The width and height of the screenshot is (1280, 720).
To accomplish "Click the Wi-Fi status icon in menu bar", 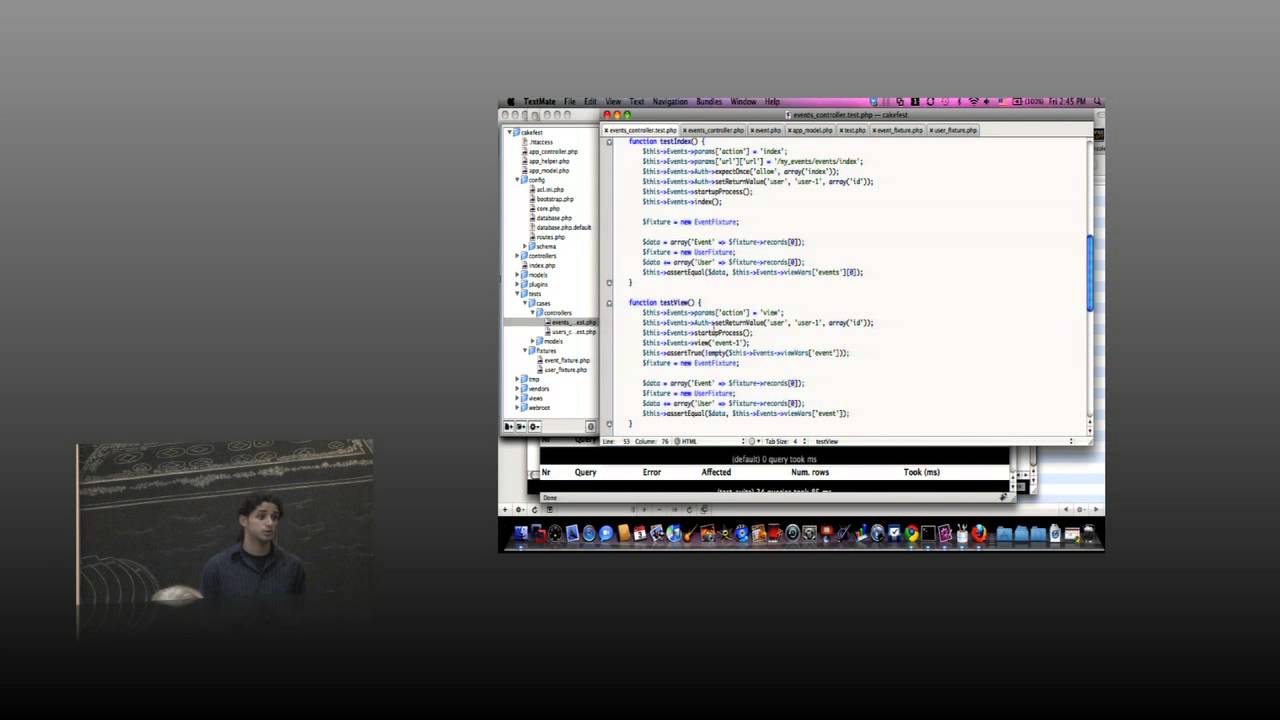I will pos(973,101).
